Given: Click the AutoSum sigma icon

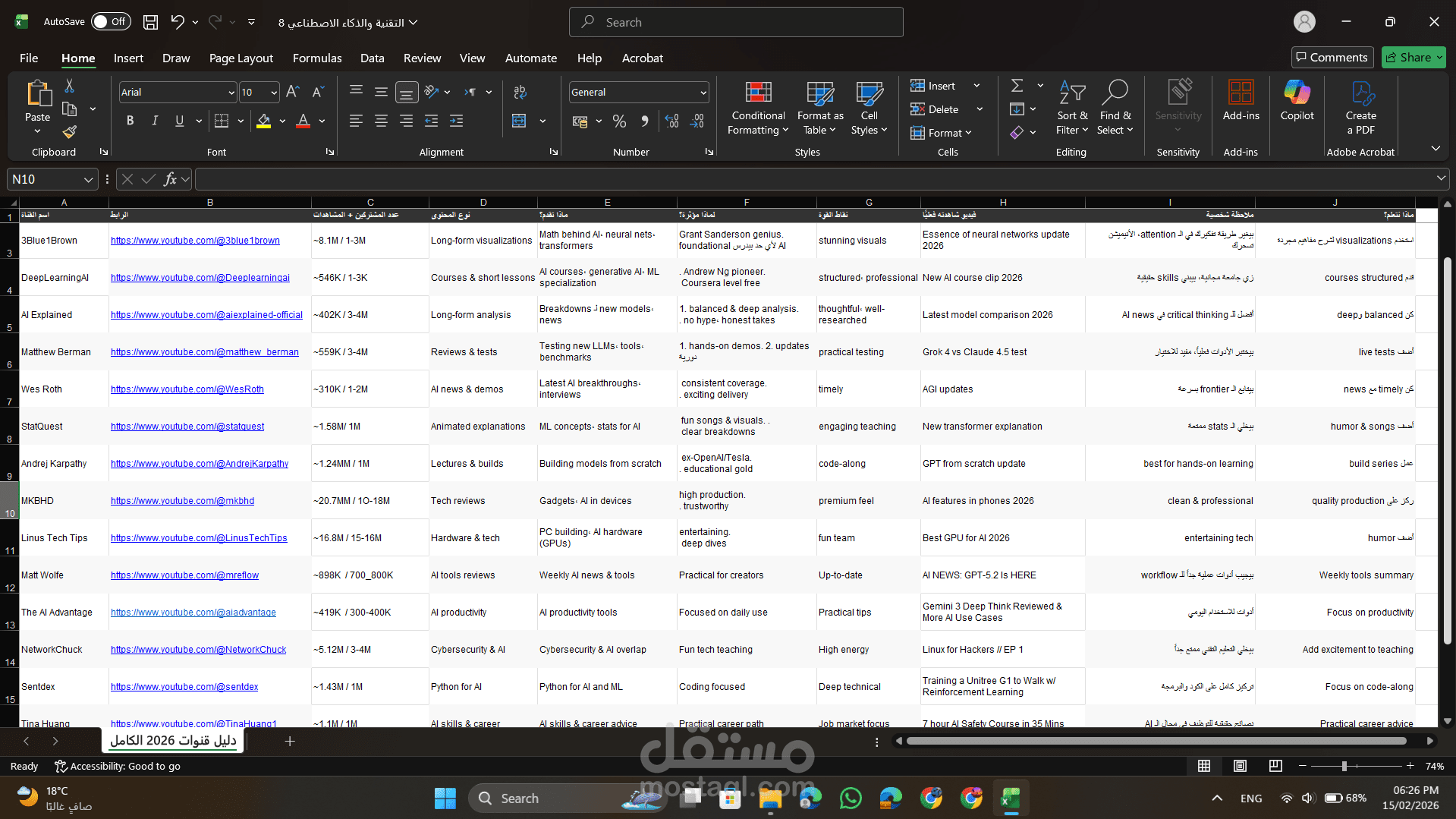Looking at the screenshot, I should coord(1017,86).
